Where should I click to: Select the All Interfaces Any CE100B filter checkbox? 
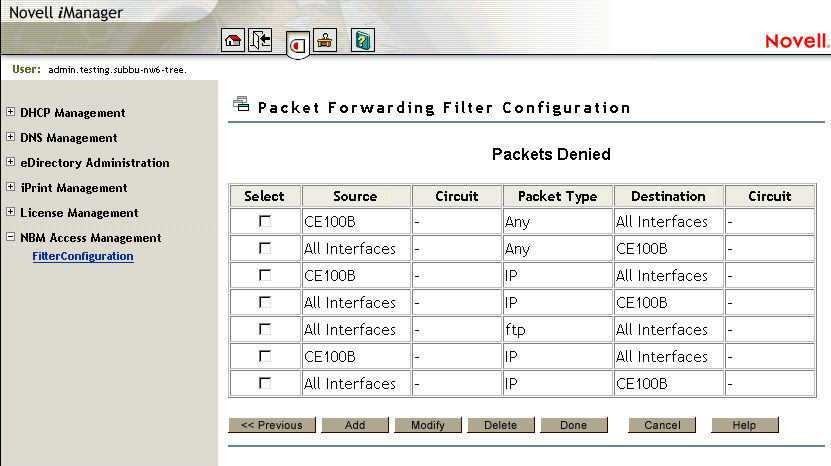tap(265, 248)
